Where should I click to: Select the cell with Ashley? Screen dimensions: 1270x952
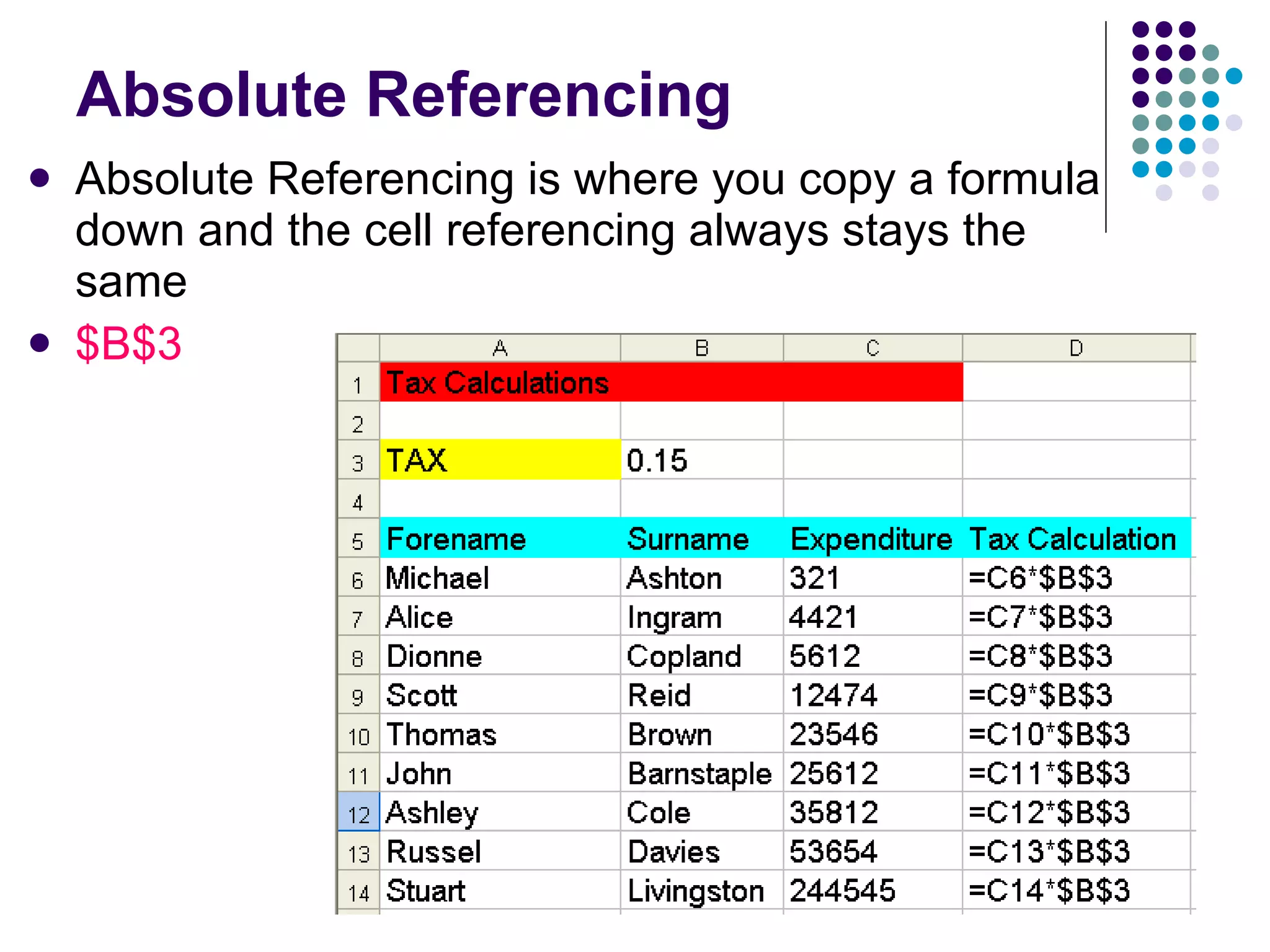point(500,812)
